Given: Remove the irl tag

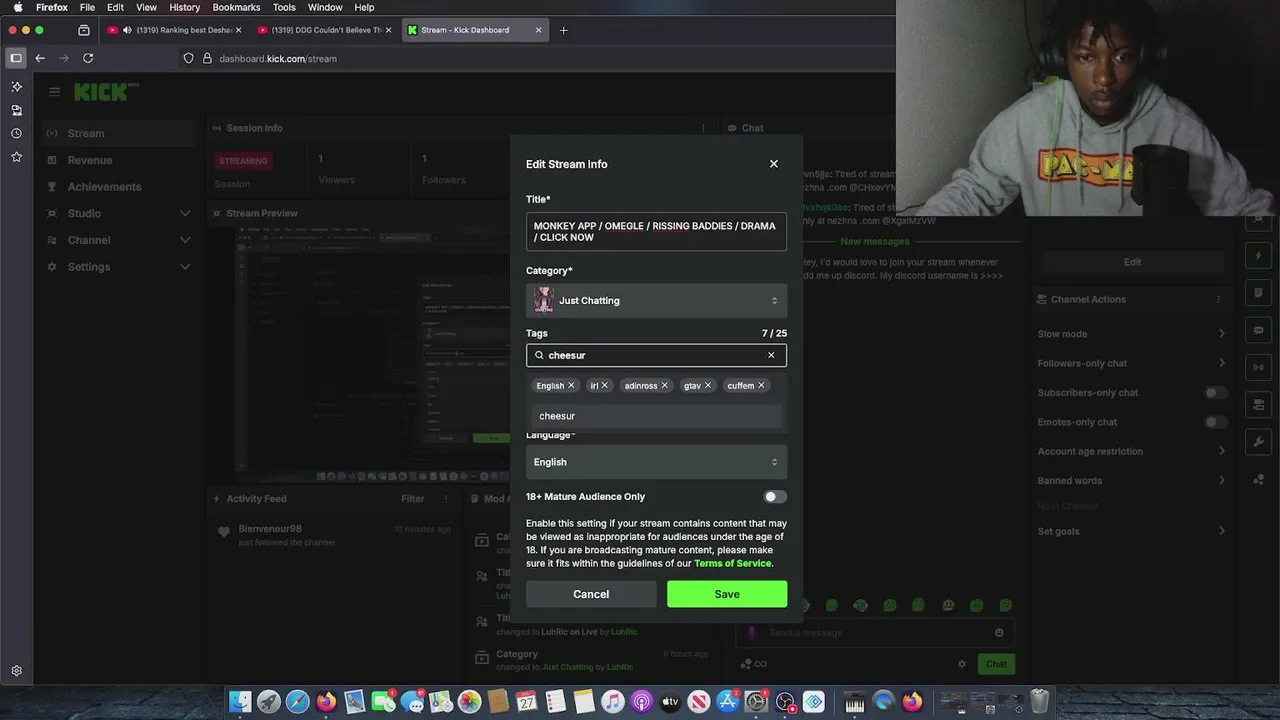Looking at the screenshot, I should click(x=604, y=385).
